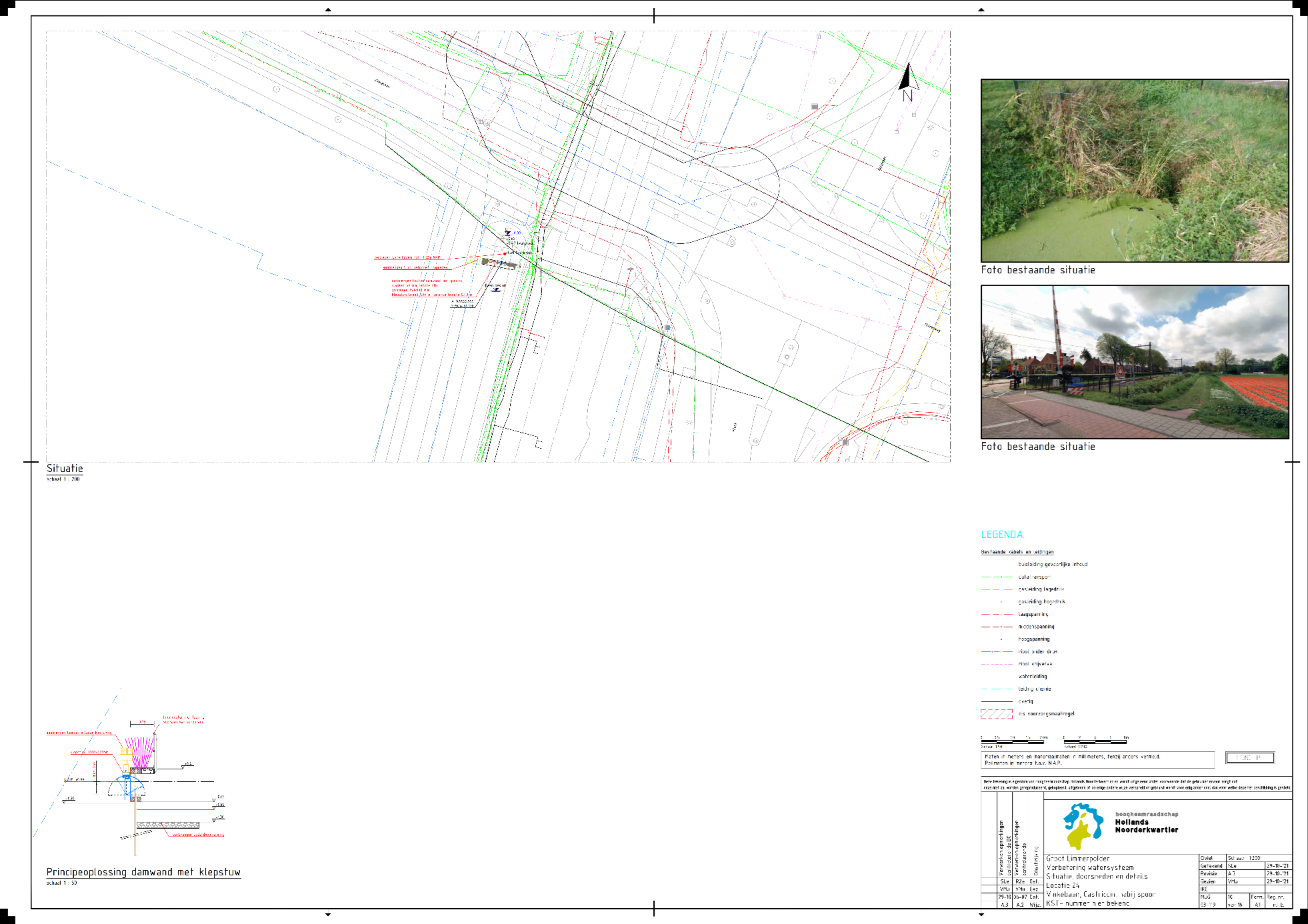
Task: Open the photo of the railway crossing
Action: [1135, 362]
